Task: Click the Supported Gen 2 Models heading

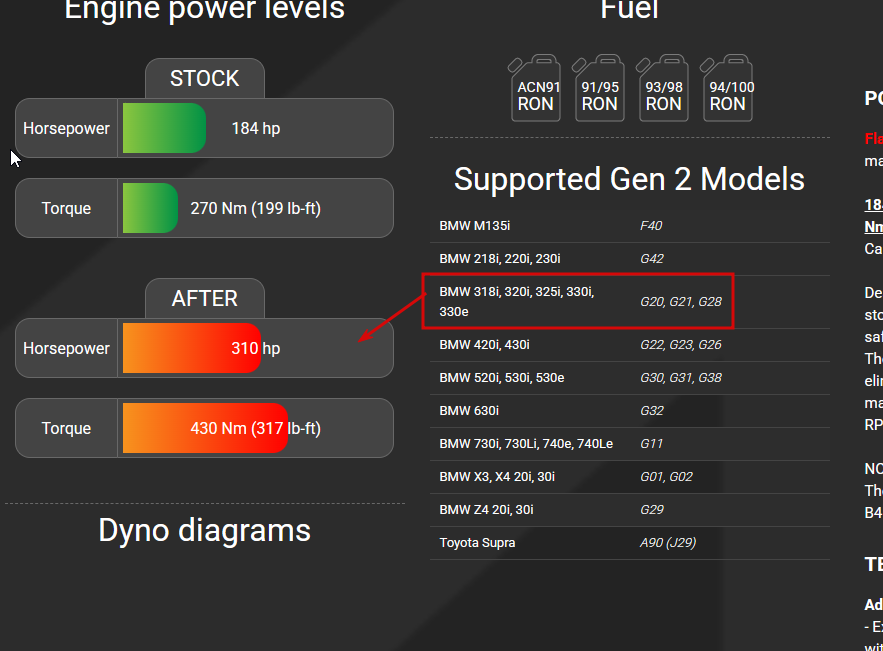Action: [629, 179]
